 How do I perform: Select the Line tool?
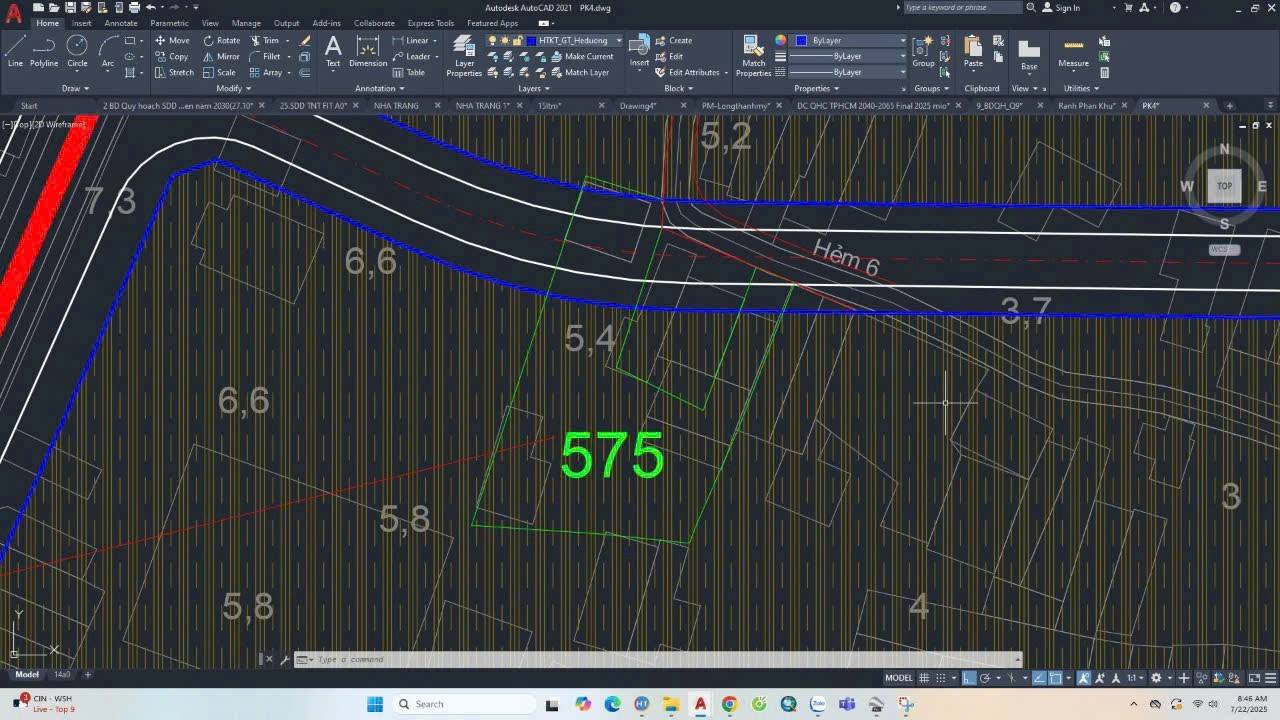pos(14,52)
